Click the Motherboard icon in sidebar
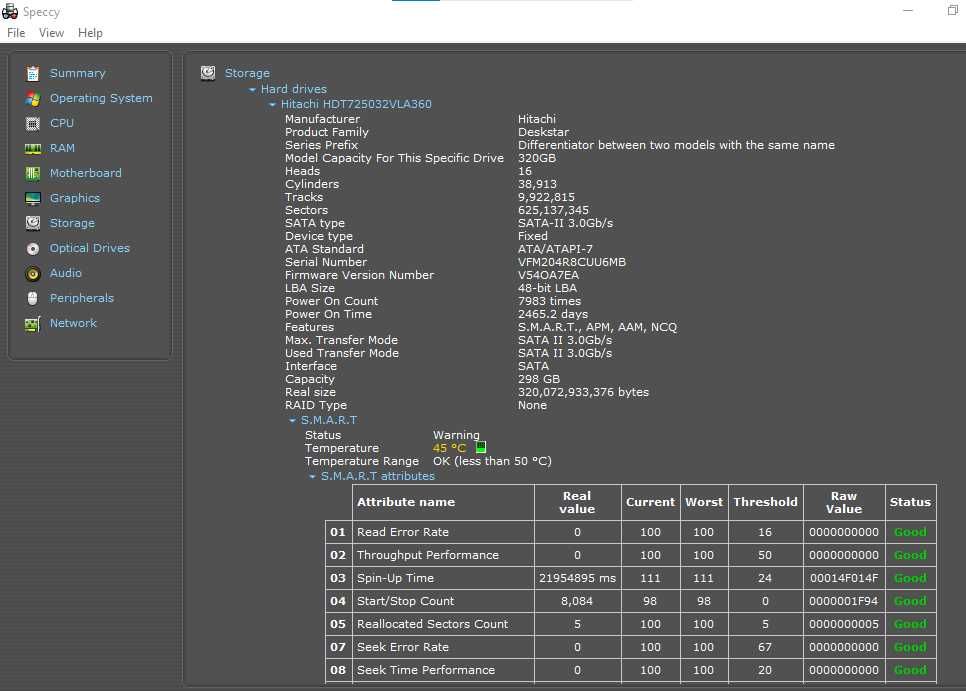The width and height of the screenshot is (966, 691). tap(33, 174)
